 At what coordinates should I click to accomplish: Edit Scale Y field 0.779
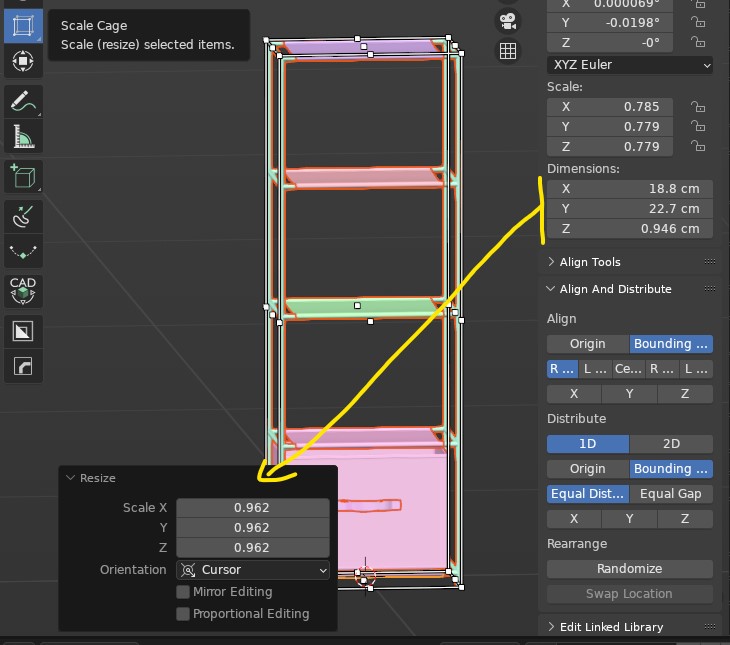[x=610, y=127]
